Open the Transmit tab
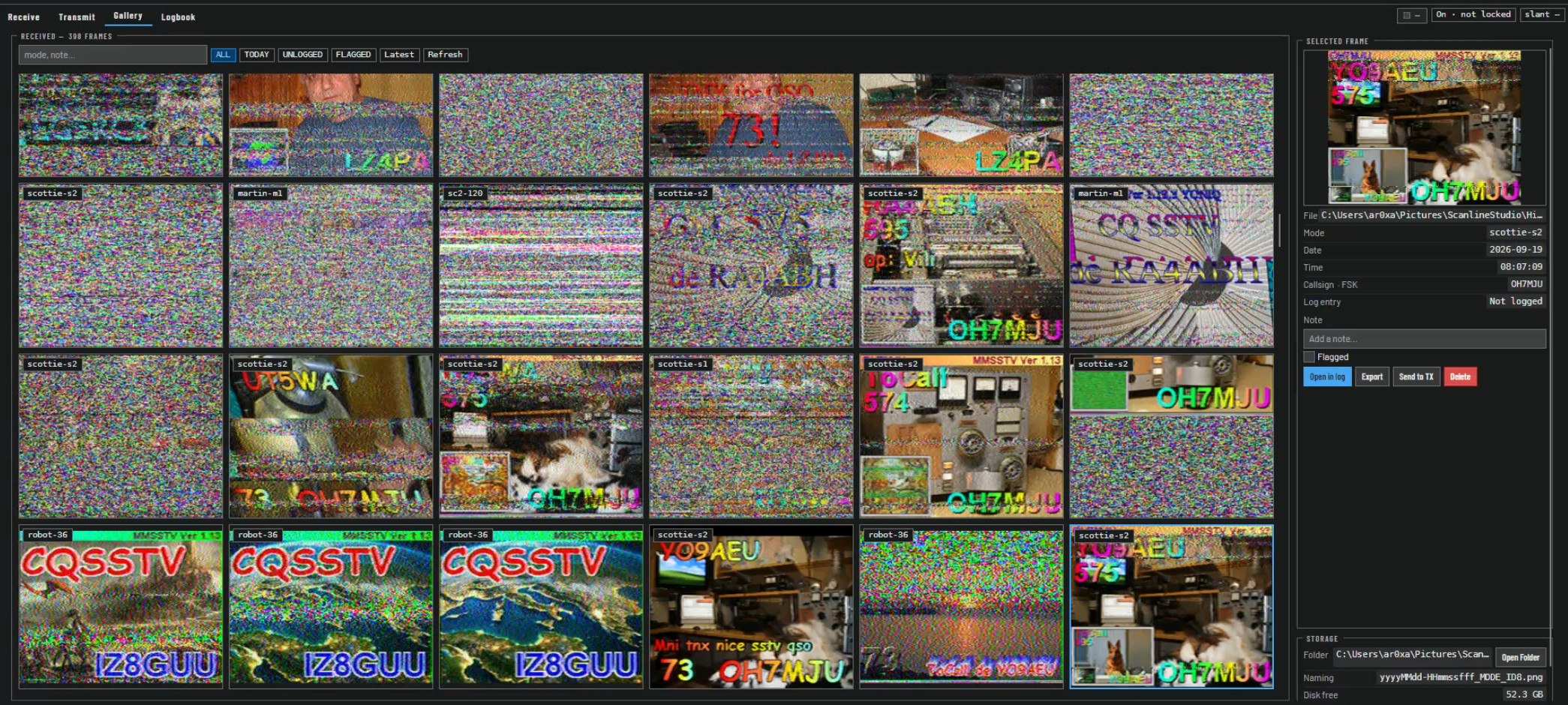This screenshot has width=1568, height=705. point(77,16)
